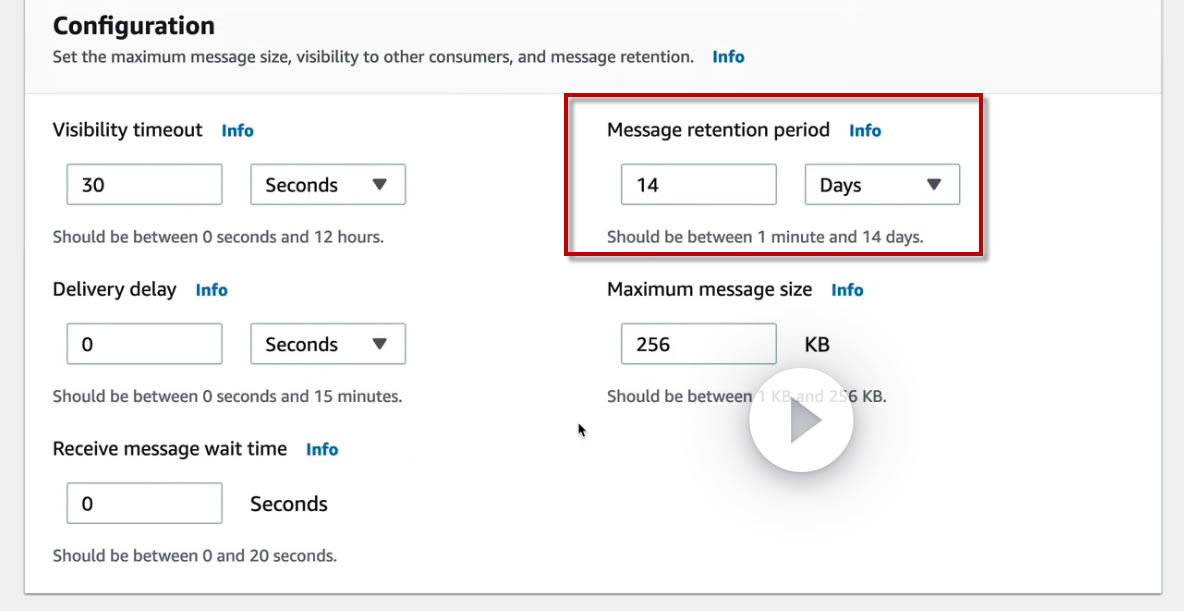The width and height of the screenshot is (1184, 611).
Task: Click the Configuration section heading
Action: [134, 25]
